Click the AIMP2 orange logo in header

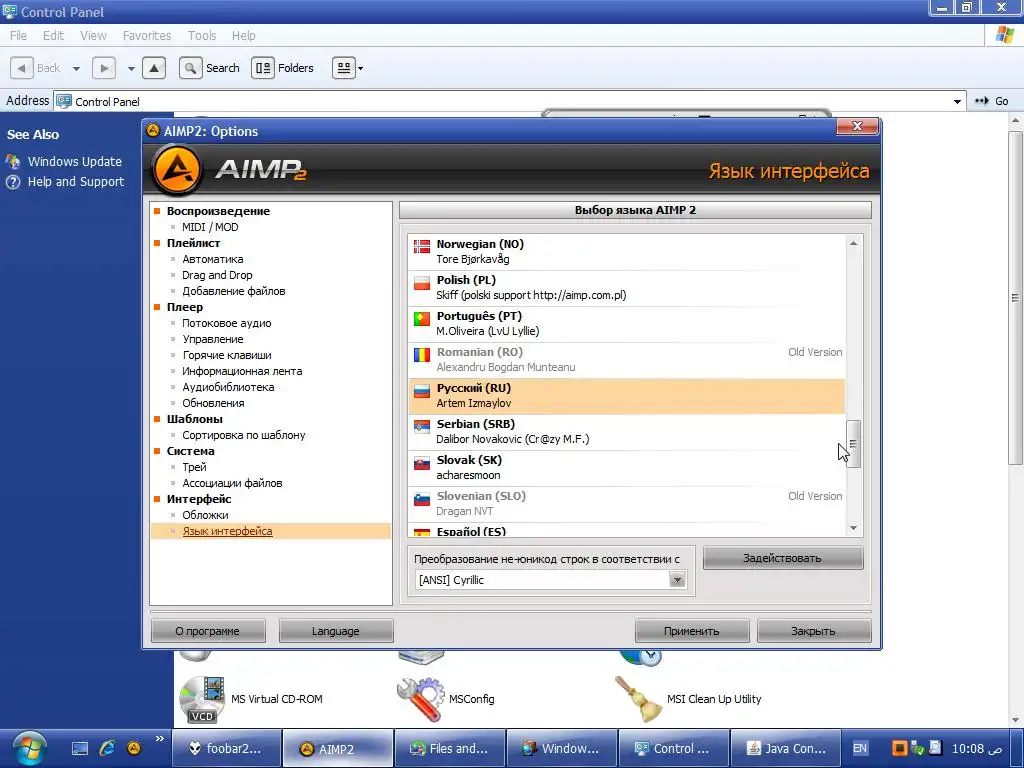177,170
